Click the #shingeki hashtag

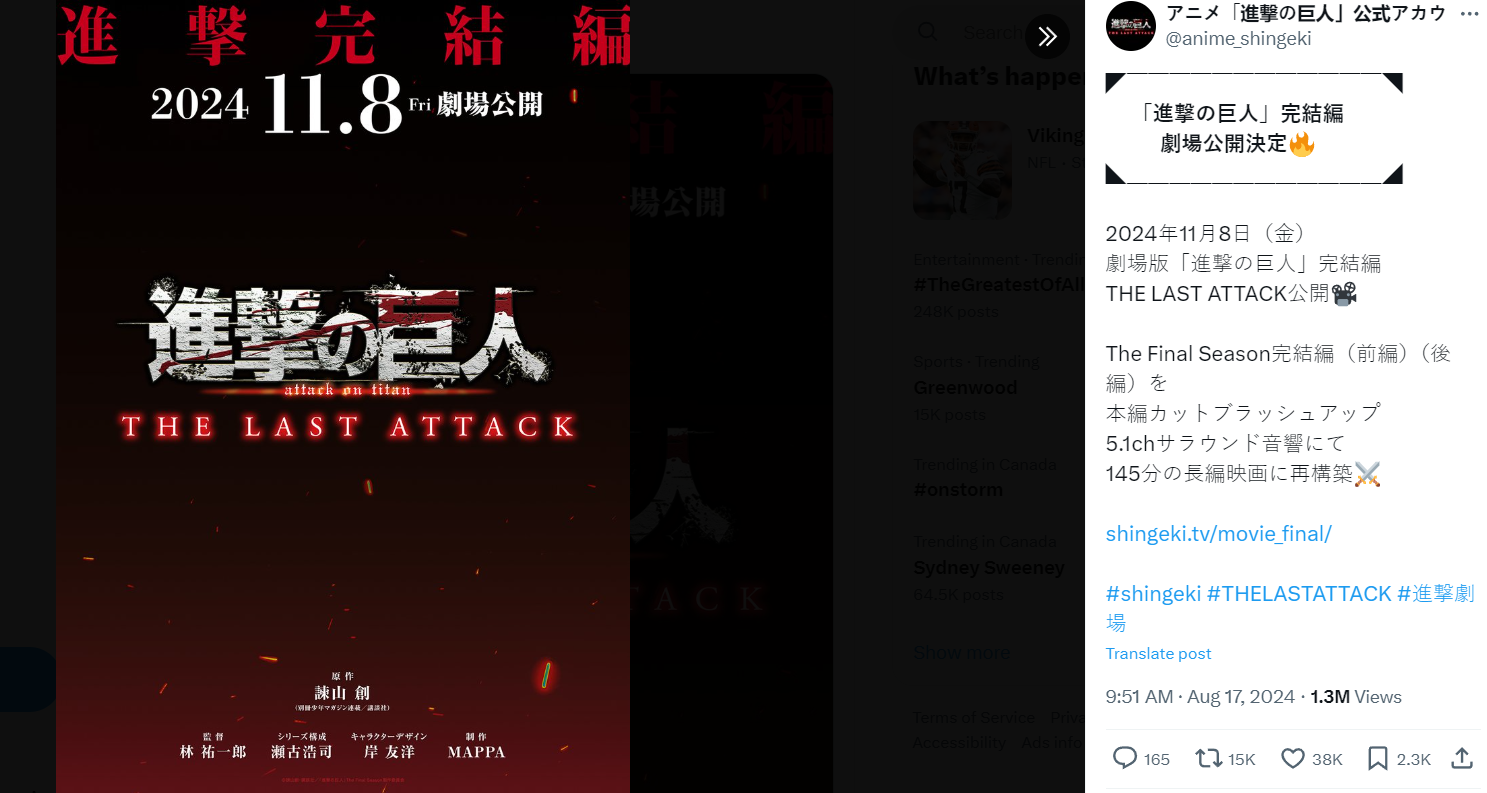(x=1153, y=594)
